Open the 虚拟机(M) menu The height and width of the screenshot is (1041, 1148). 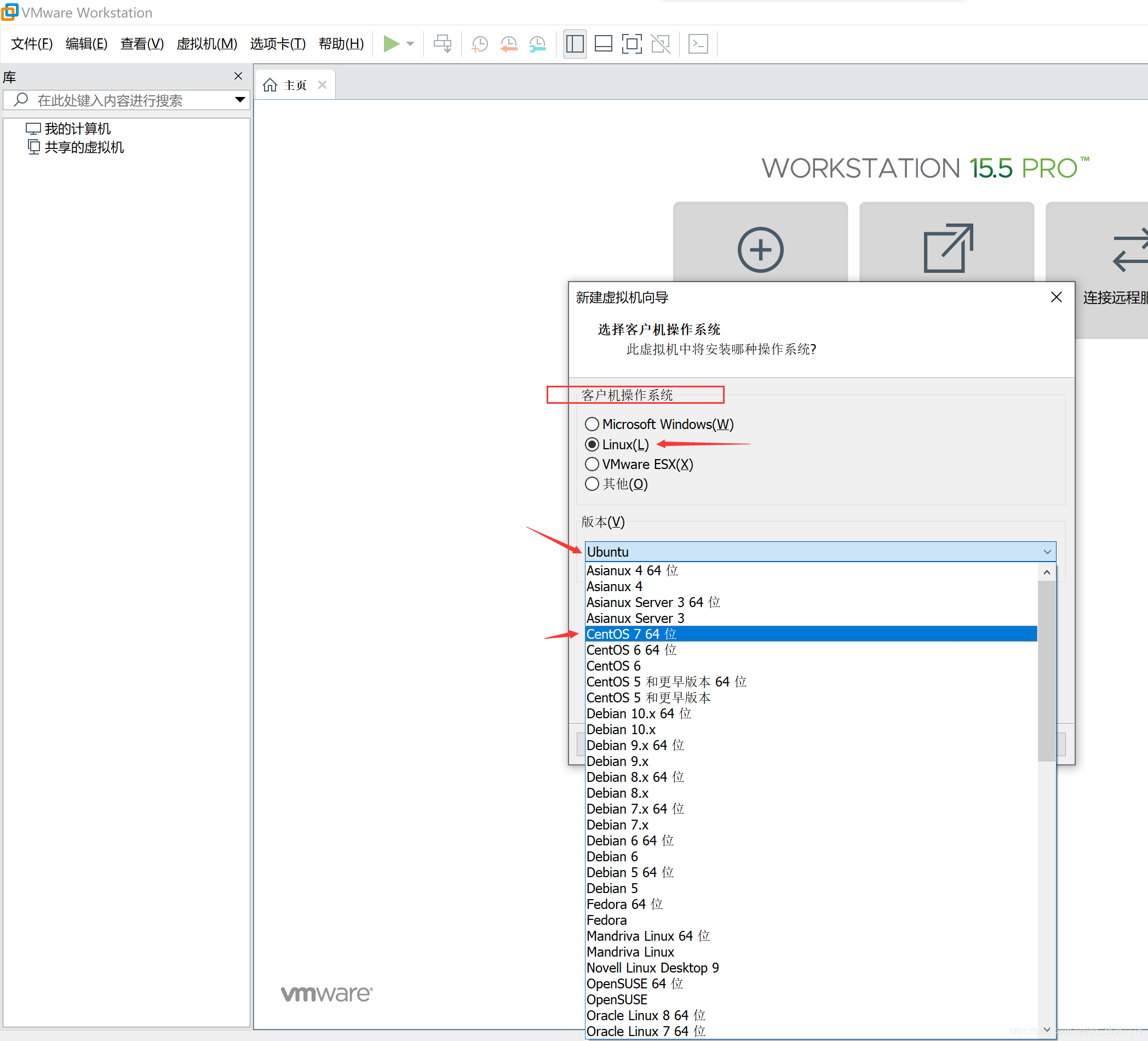click(206, 44)
